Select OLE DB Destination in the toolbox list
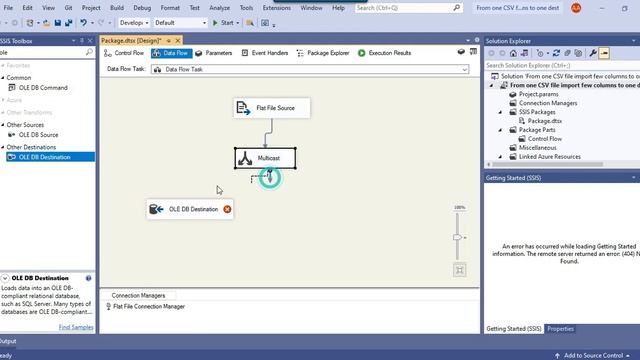This screenshot has height=360, width=640. pos(51,157)
